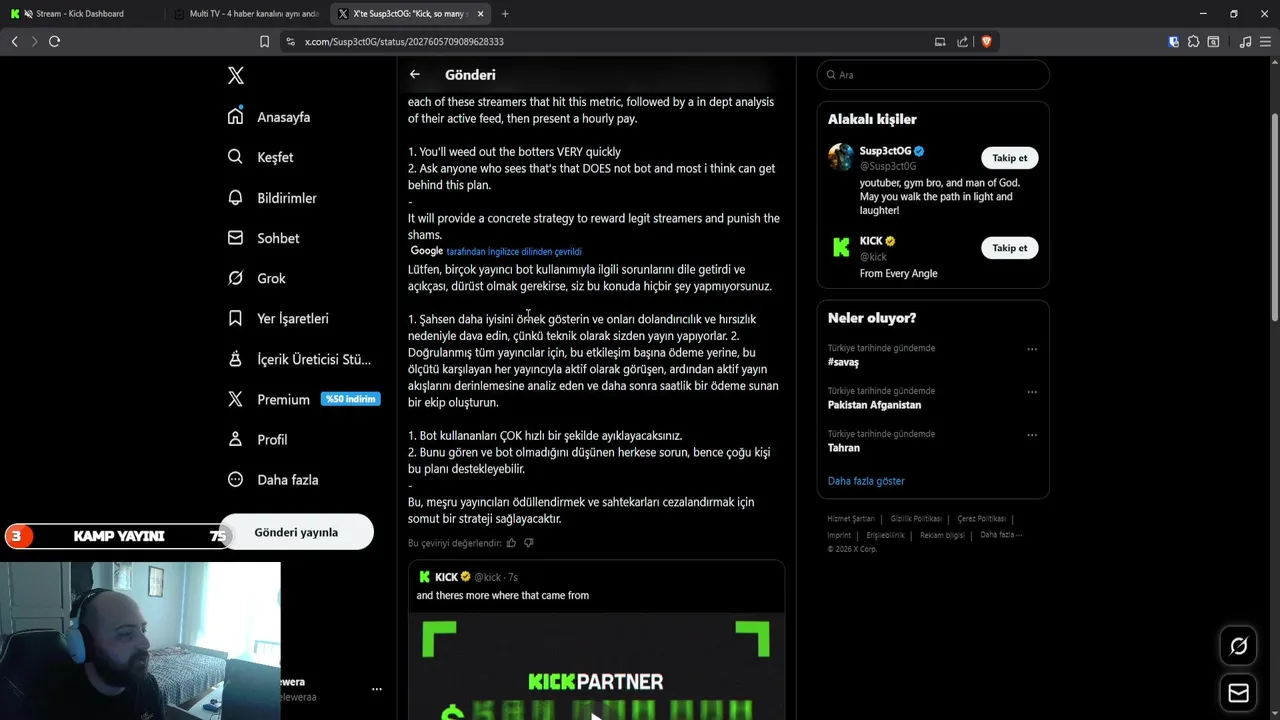This screenshot has height=720, width=1280.
Task: Open Susp3ct0G profile avatar
Action: coord(841,157)
